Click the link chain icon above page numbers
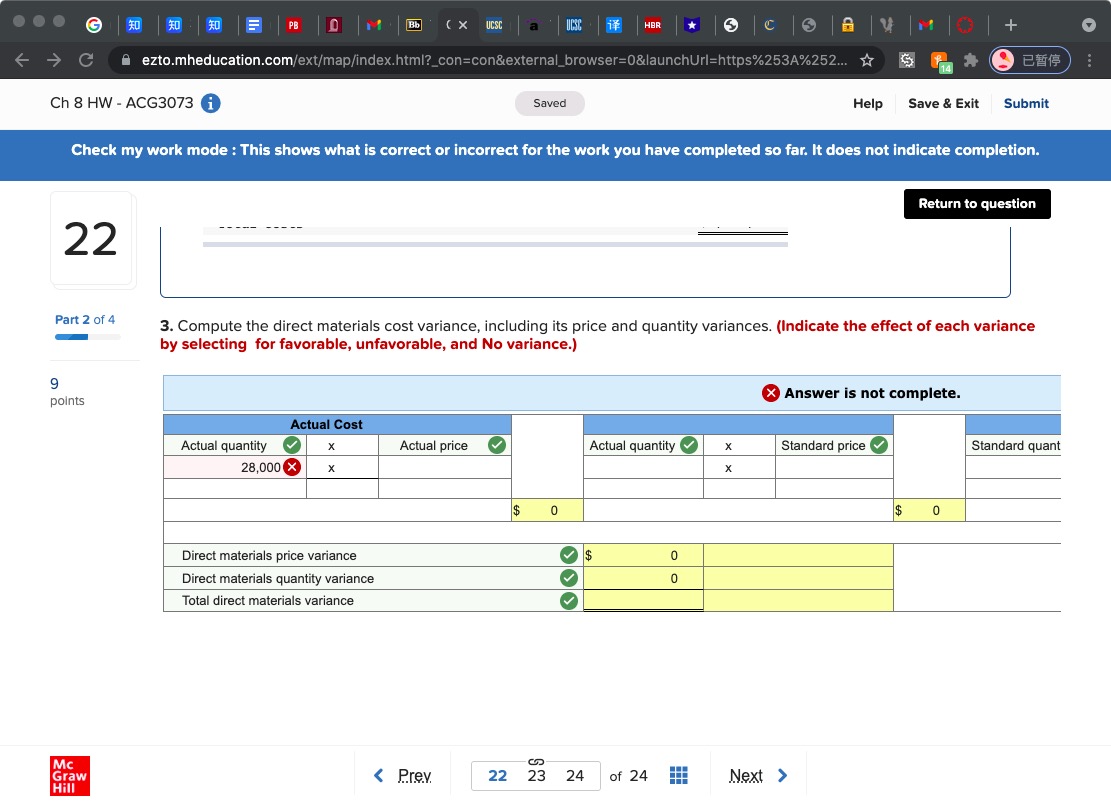 tap(536, 761)
